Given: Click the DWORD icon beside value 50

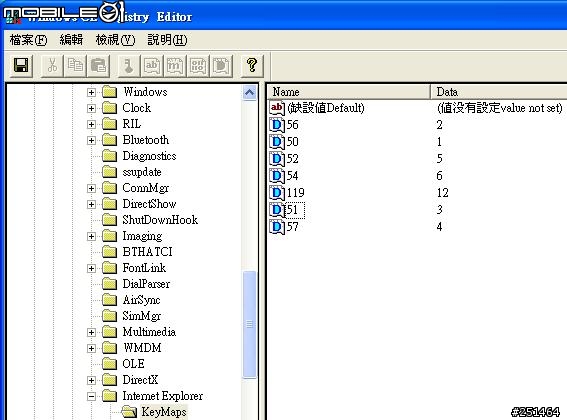Looking at the screenshot, I should click(277, 142).
